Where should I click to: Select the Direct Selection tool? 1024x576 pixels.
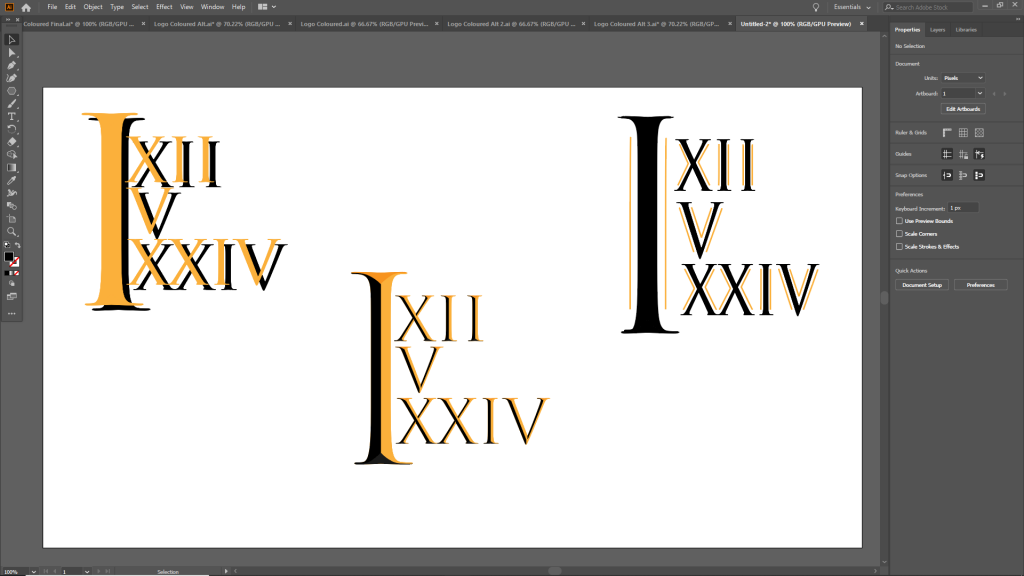pos(12,52)
